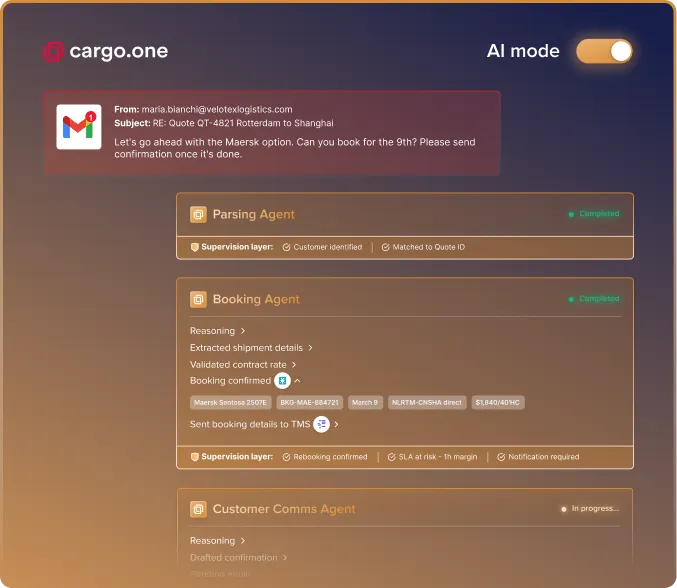Open the Gmail icon in the email card
This screenshot has width=677, height=588.
(79, 127)
